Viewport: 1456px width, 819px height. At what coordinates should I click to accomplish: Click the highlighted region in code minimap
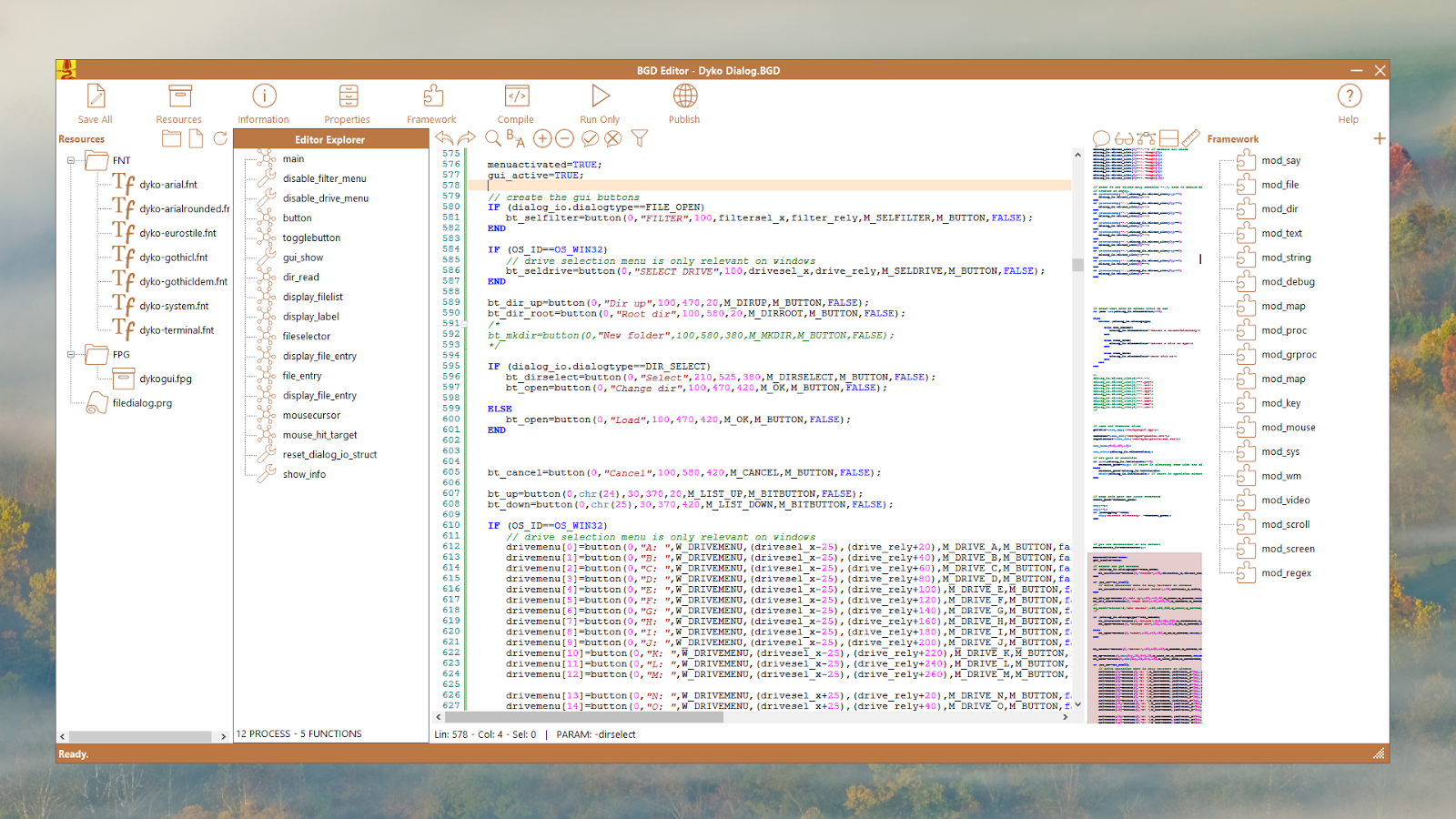click(x=1145, y=637)
